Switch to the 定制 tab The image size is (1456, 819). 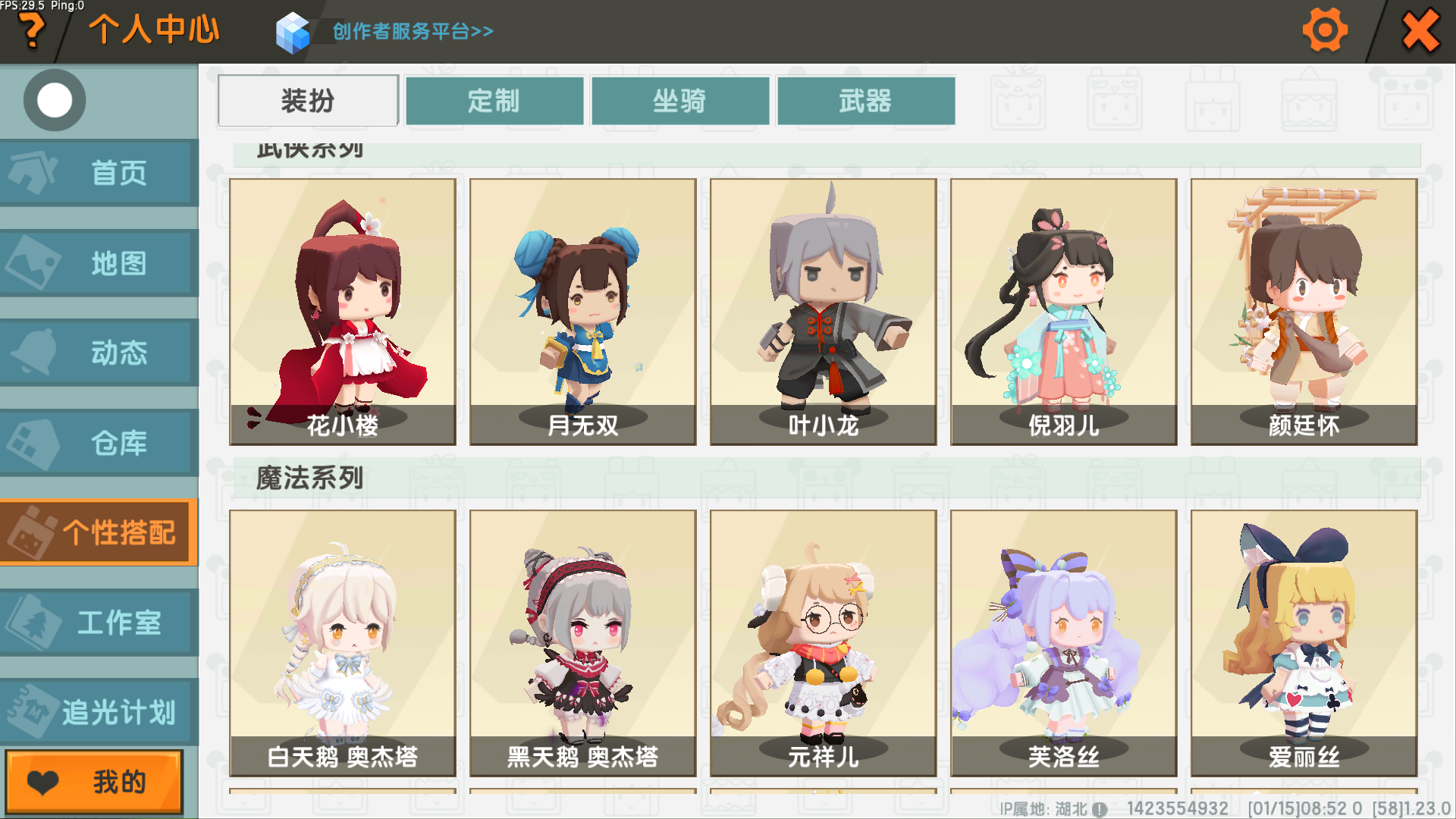point(494,100)
